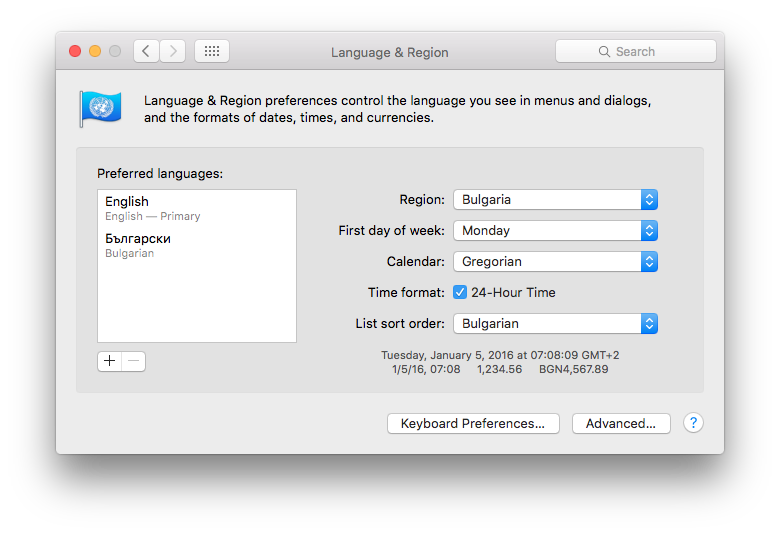This screenshot has height=534, width=780.
Task: Expand the List sort order dropdown
Action: (x=555, y=324)
